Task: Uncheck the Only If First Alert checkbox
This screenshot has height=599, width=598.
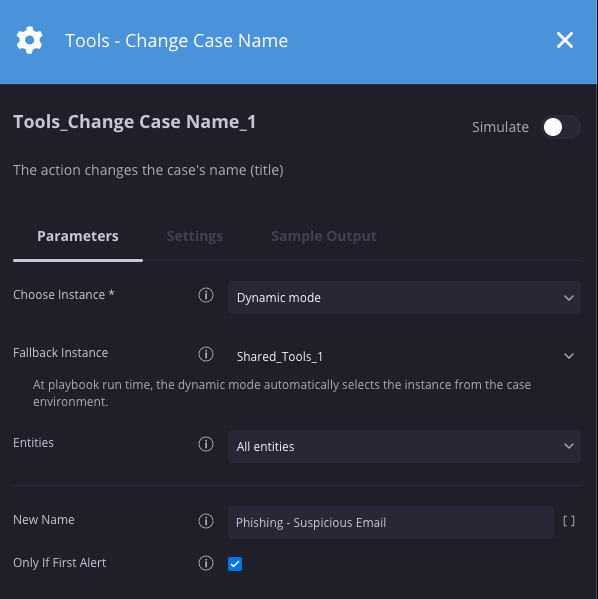Action: tap(235, 564)
